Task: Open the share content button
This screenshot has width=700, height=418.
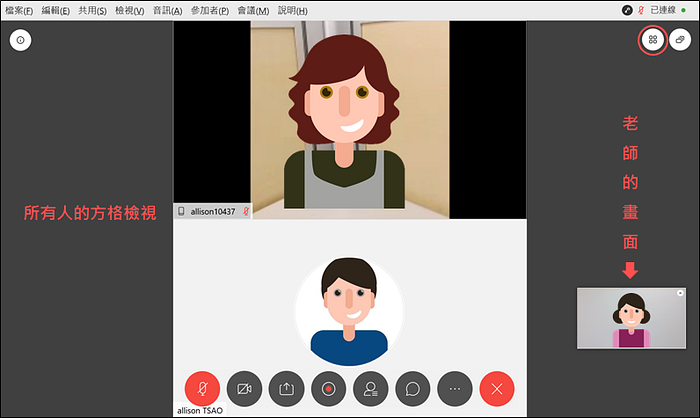Action: (286, 389)
